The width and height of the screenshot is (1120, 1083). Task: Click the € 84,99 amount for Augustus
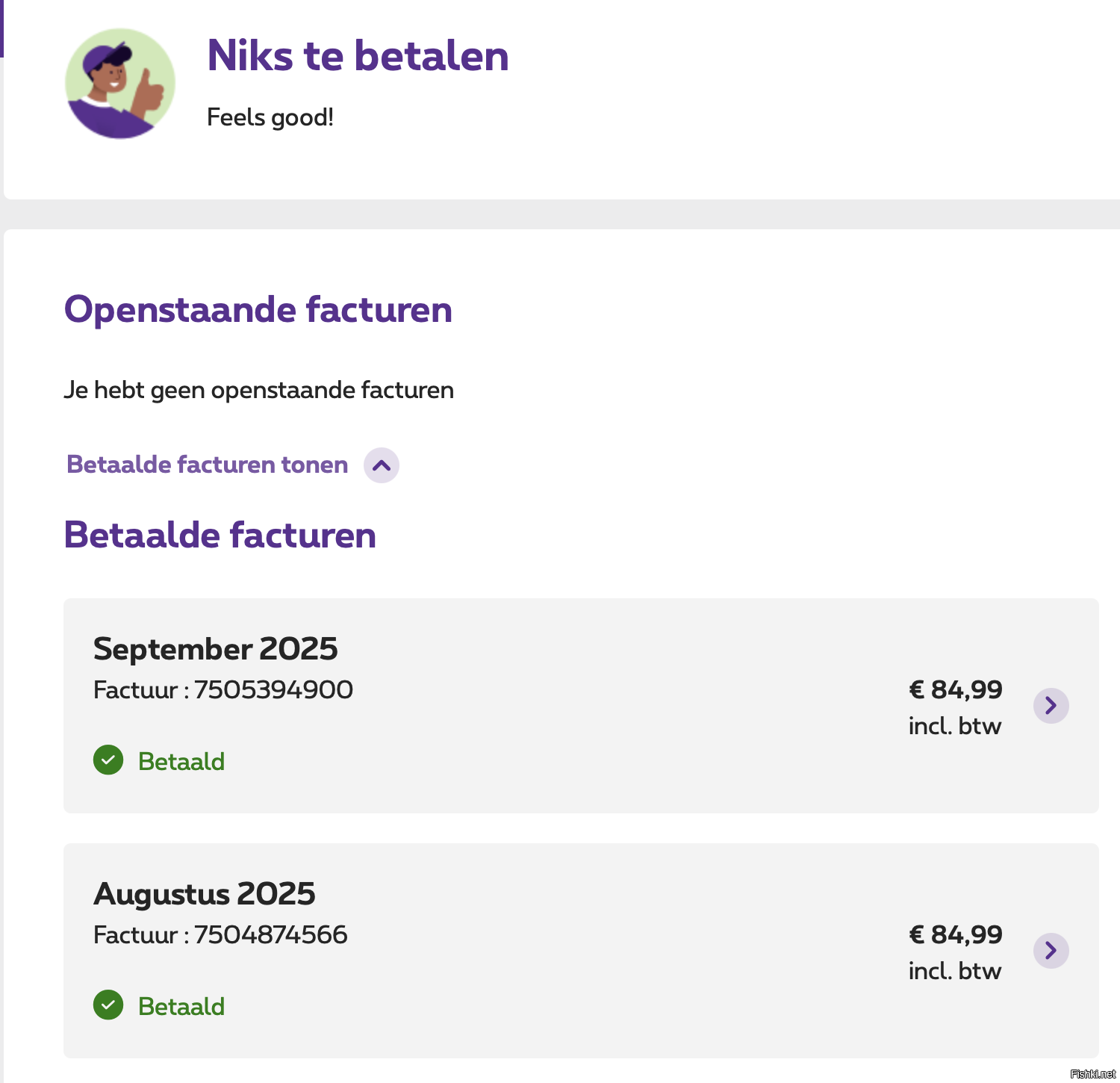pos(955,934)
